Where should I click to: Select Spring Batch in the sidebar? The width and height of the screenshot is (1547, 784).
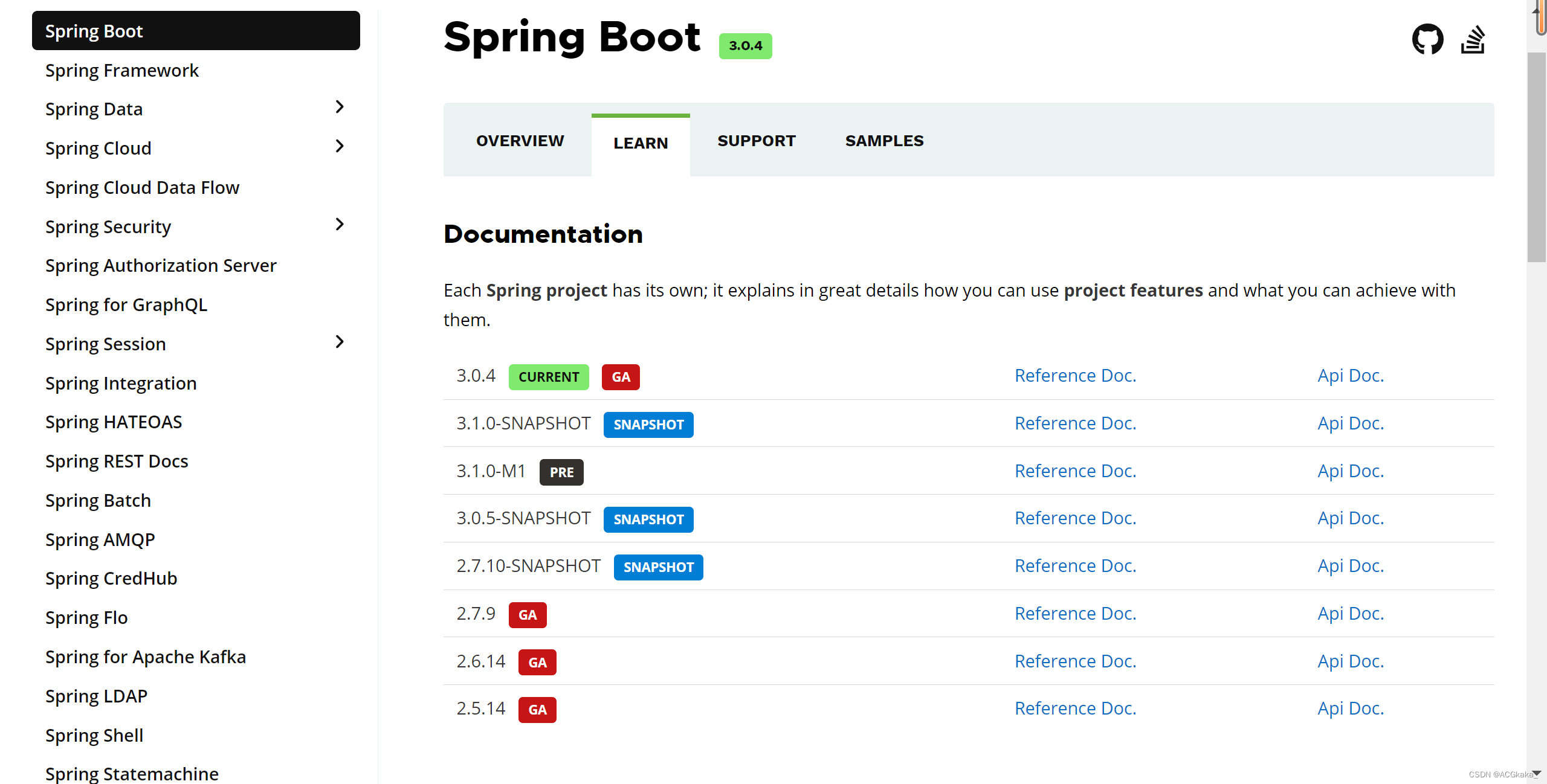pos(98,500)
